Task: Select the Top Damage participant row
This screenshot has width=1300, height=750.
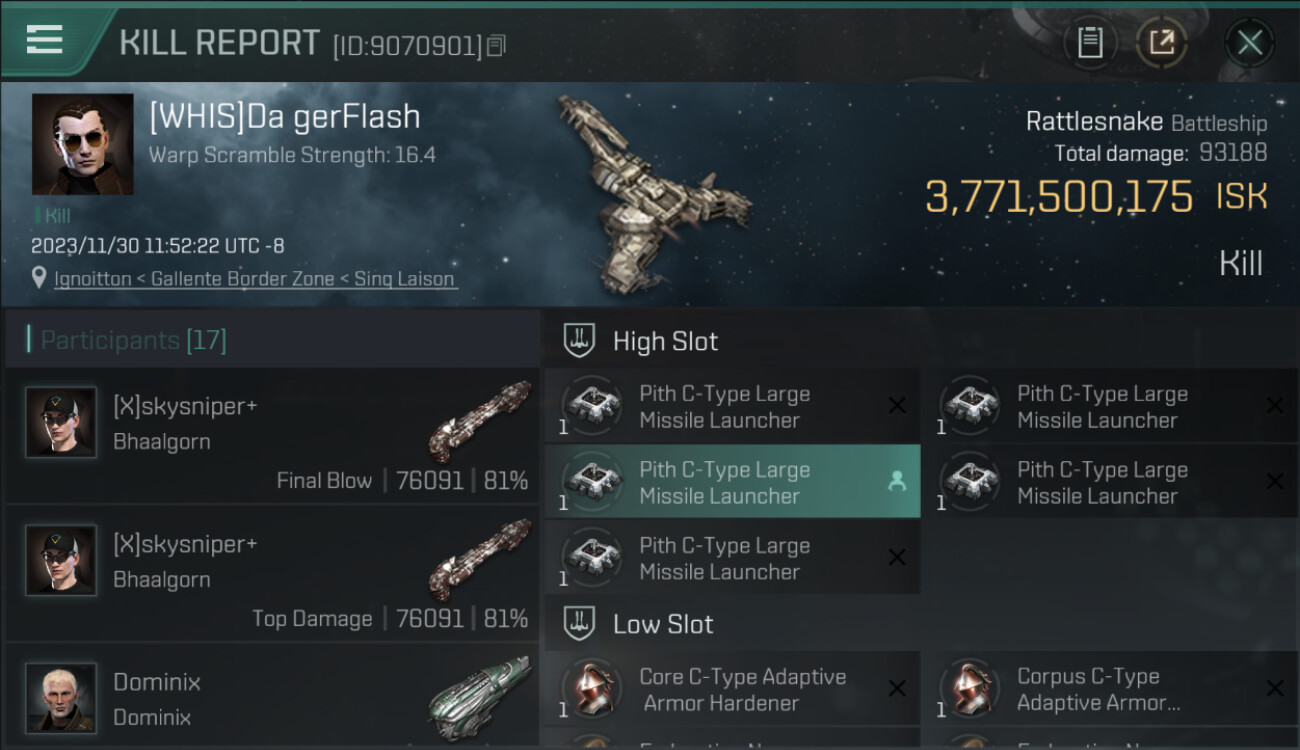Action: coord(272,573)
